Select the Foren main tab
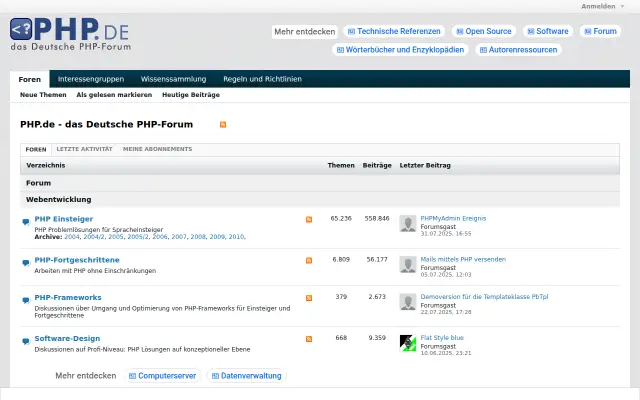Image resolution: width=640 pixels, height=400 pixels. click(x=30, y=79)
